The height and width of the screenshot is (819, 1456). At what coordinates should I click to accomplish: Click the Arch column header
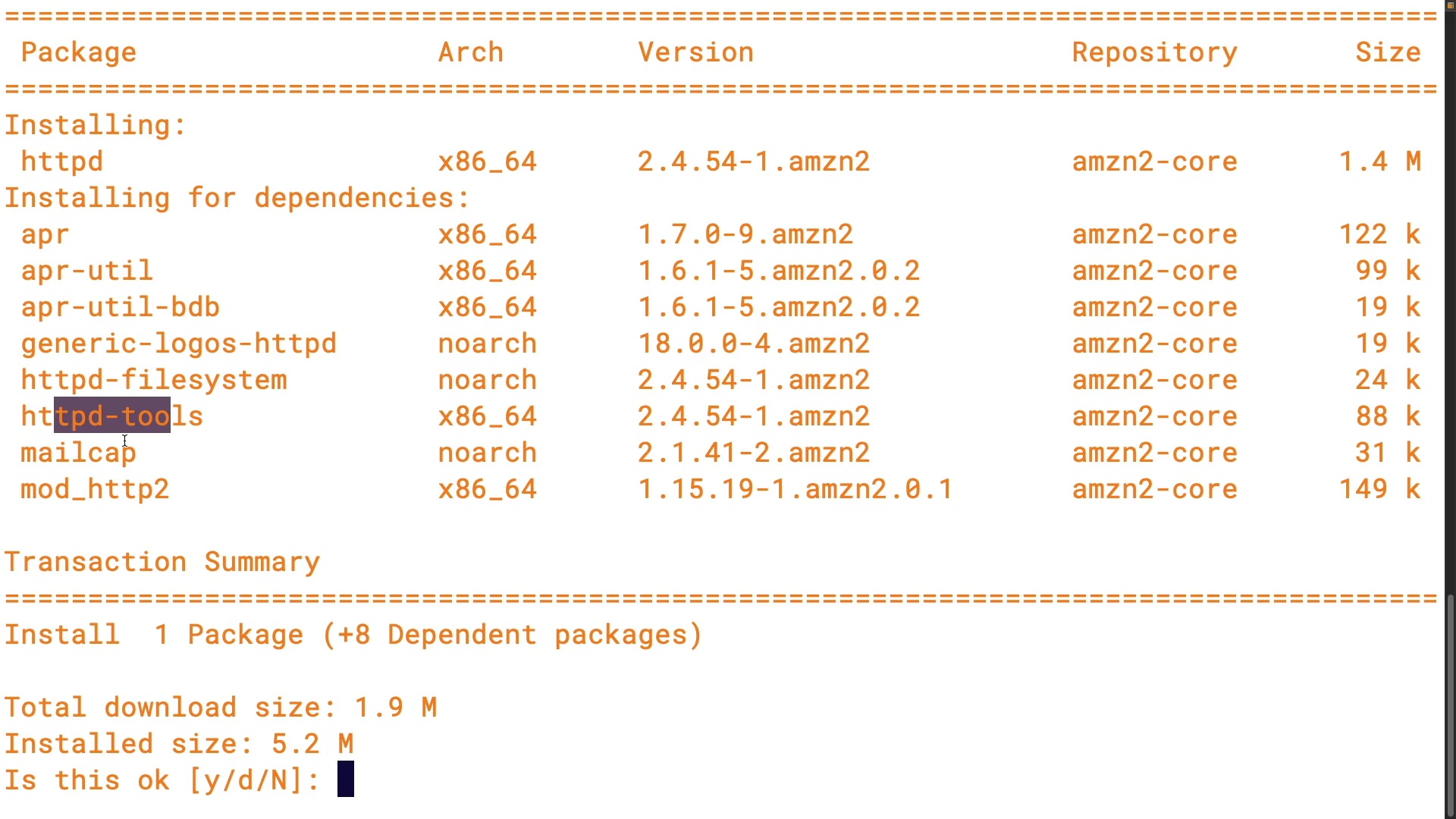470,52
